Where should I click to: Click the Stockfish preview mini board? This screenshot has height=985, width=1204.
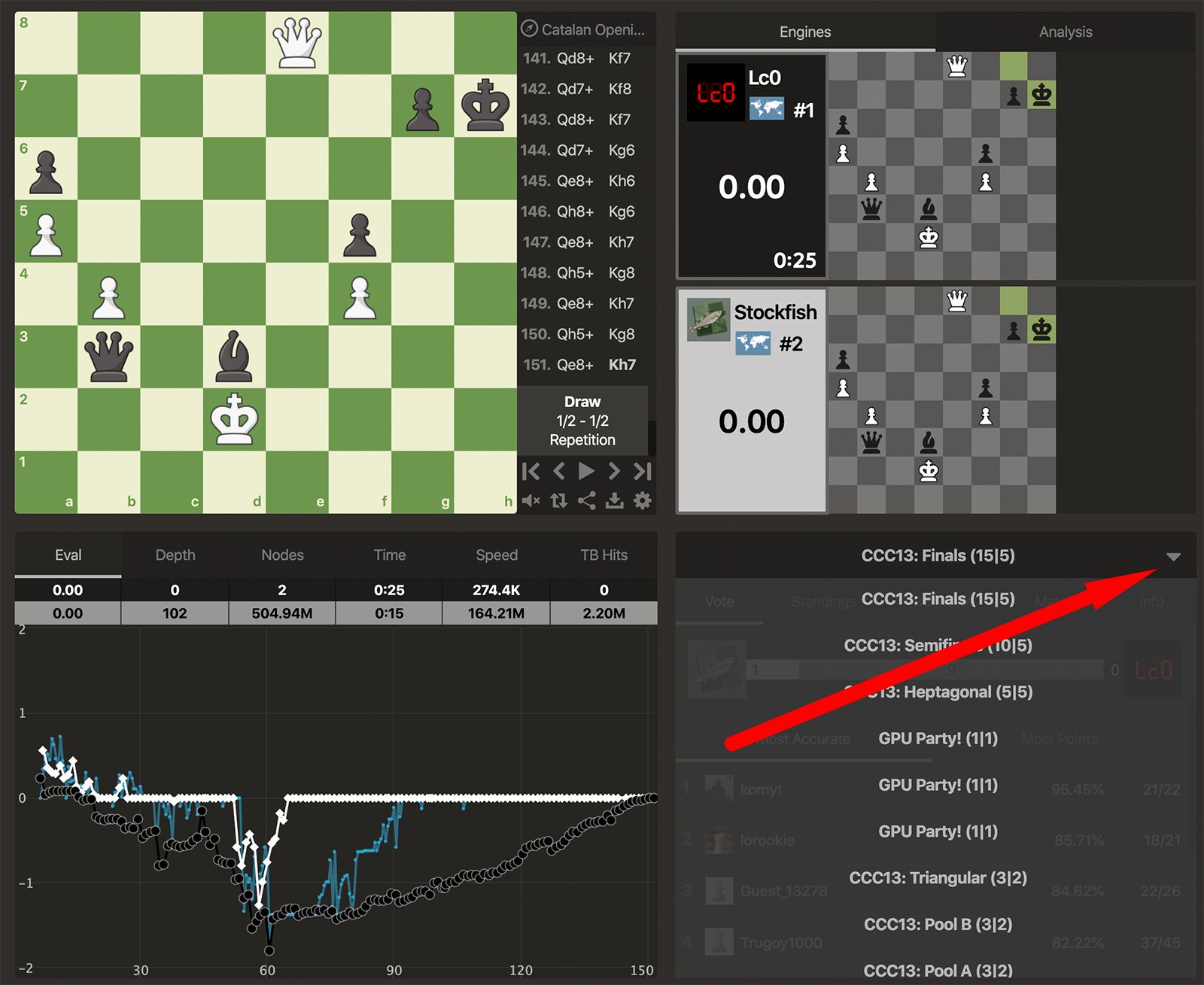click(x=942, y=400)
